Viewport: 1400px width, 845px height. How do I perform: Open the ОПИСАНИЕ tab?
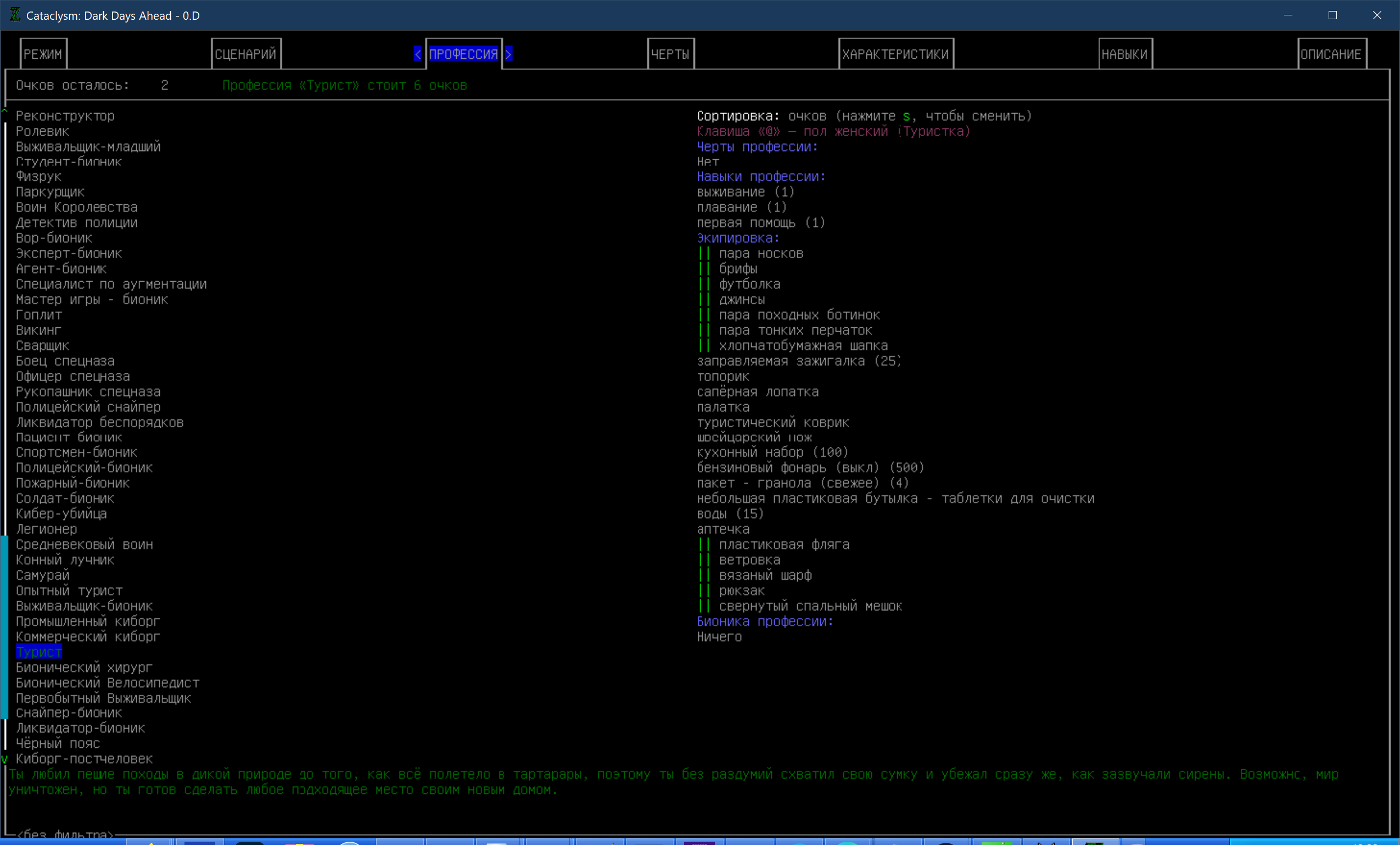[x=1331, y=54]
